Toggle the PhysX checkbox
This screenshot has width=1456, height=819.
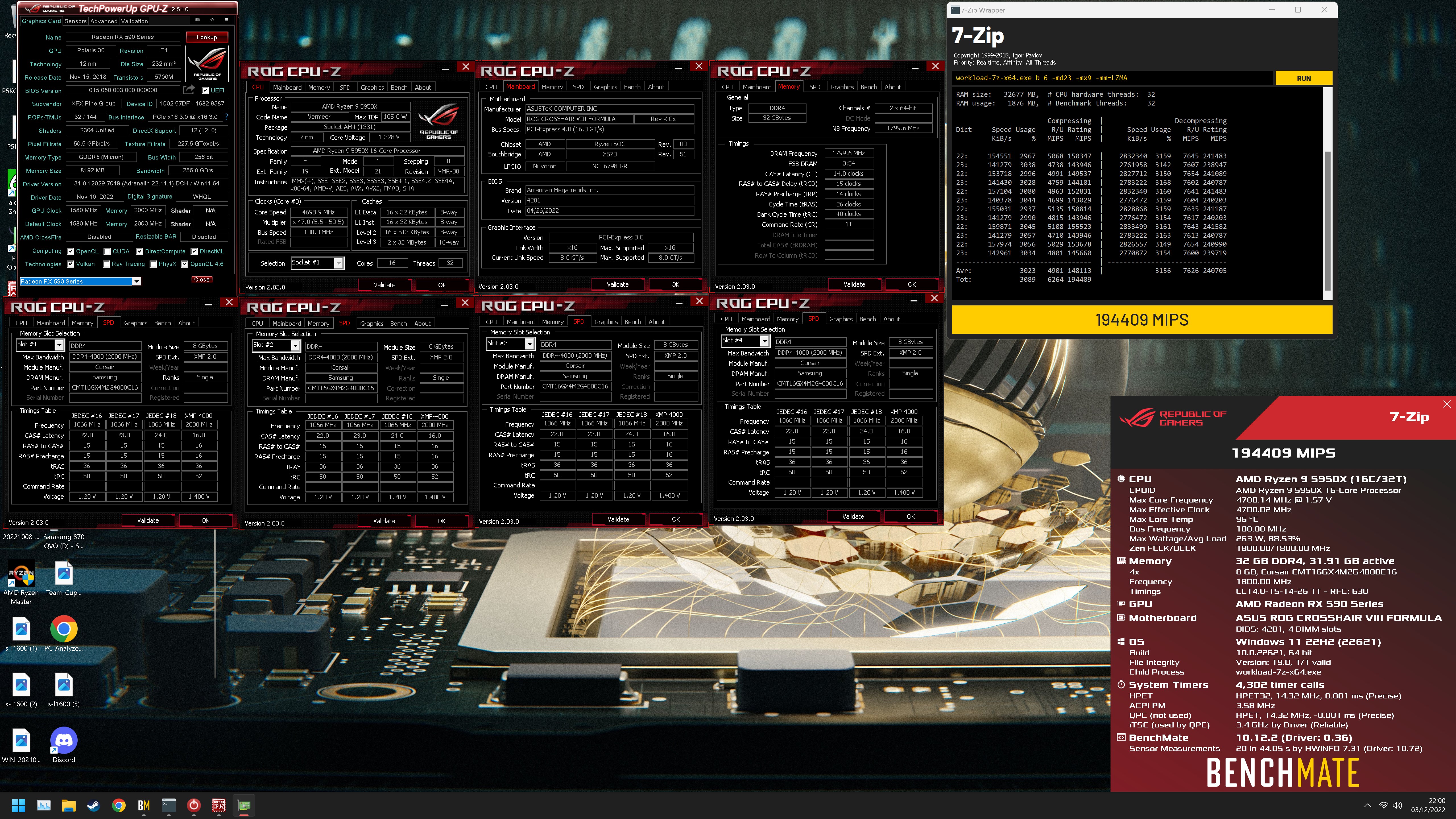coord(153,264)
